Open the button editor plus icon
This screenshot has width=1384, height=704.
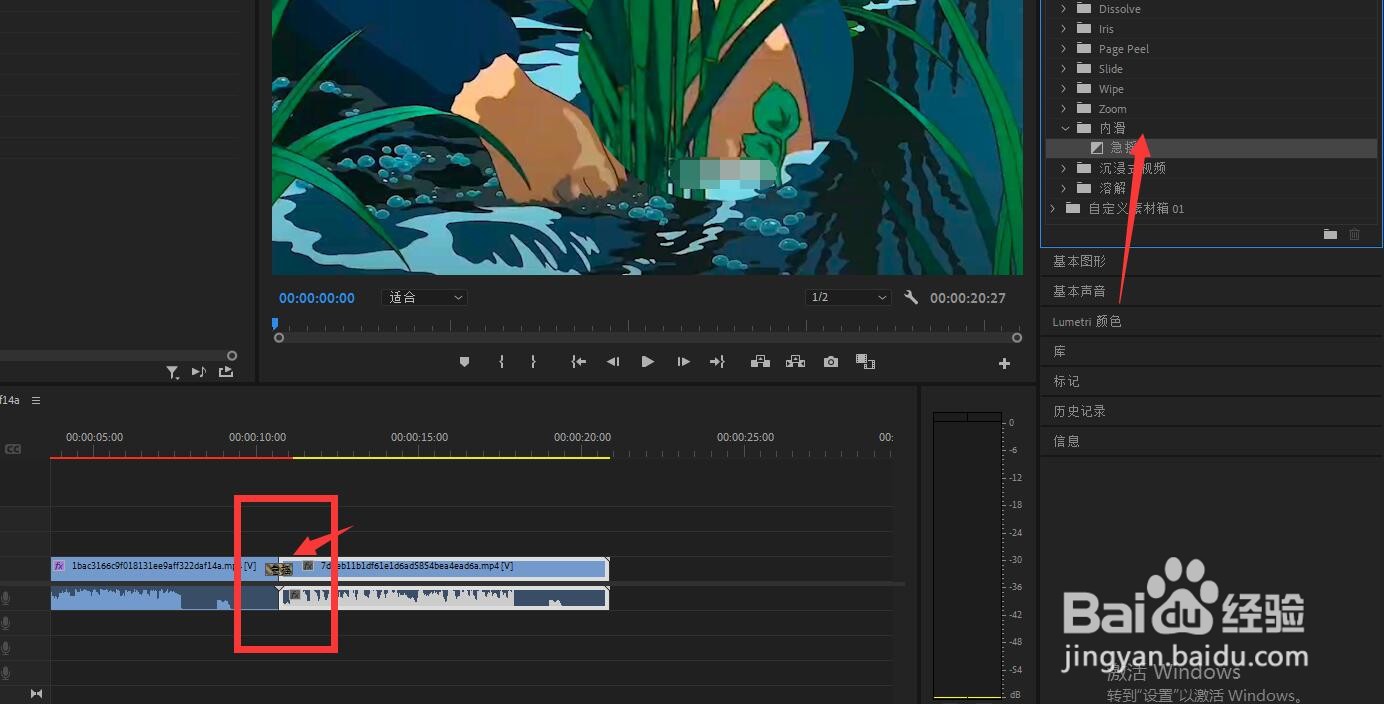click(x=1004, y=364)
